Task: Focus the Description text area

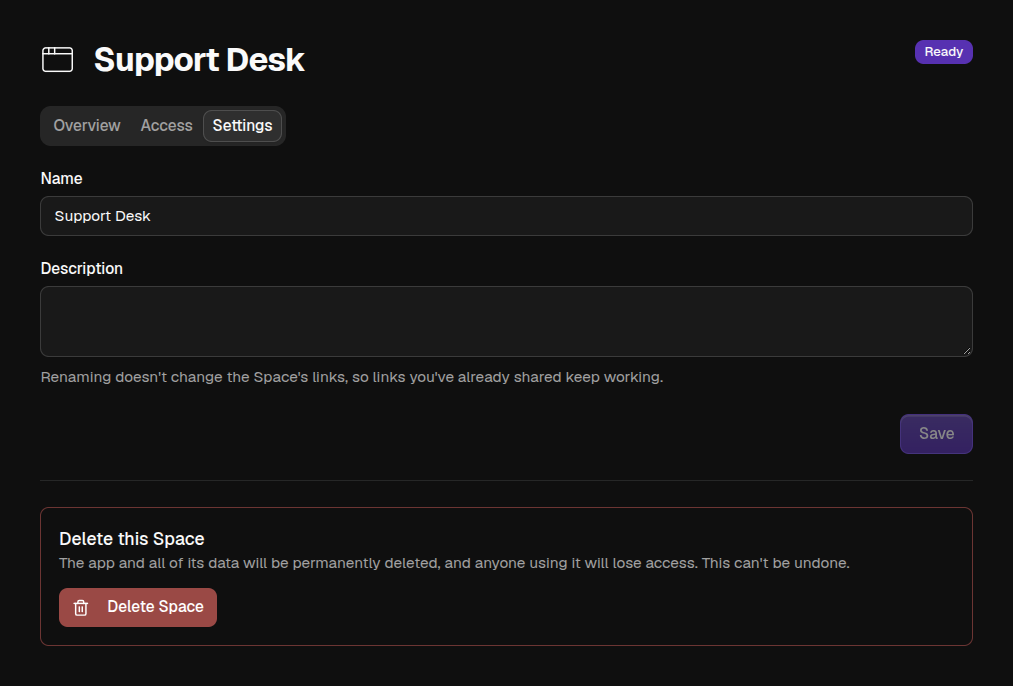Action: coord(506,321)
